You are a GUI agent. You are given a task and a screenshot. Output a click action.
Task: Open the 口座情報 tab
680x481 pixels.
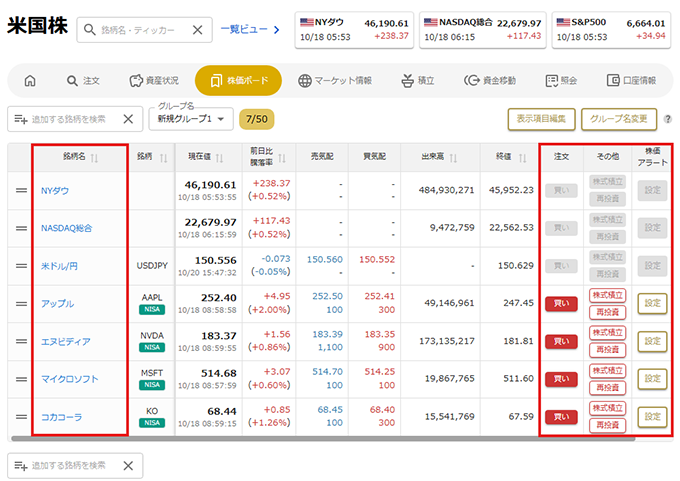click(x=631, y=81)
